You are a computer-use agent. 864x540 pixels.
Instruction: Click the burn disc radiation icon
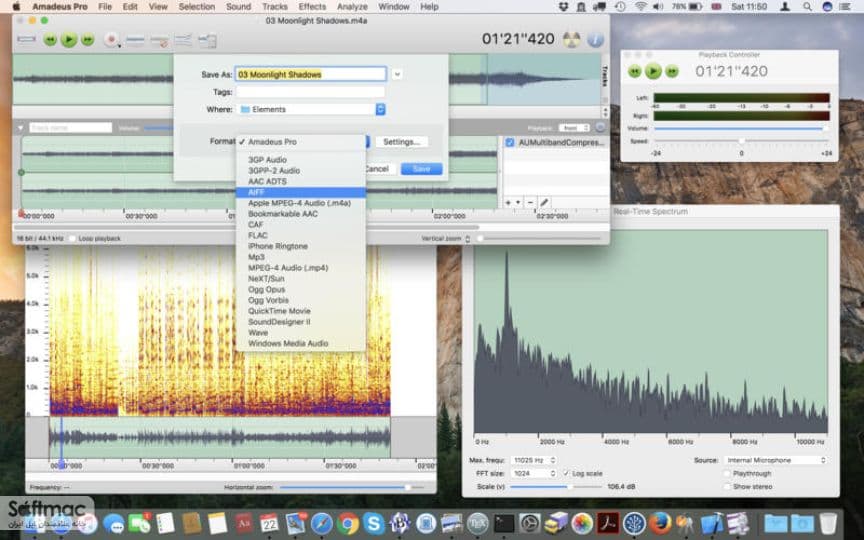571,40
